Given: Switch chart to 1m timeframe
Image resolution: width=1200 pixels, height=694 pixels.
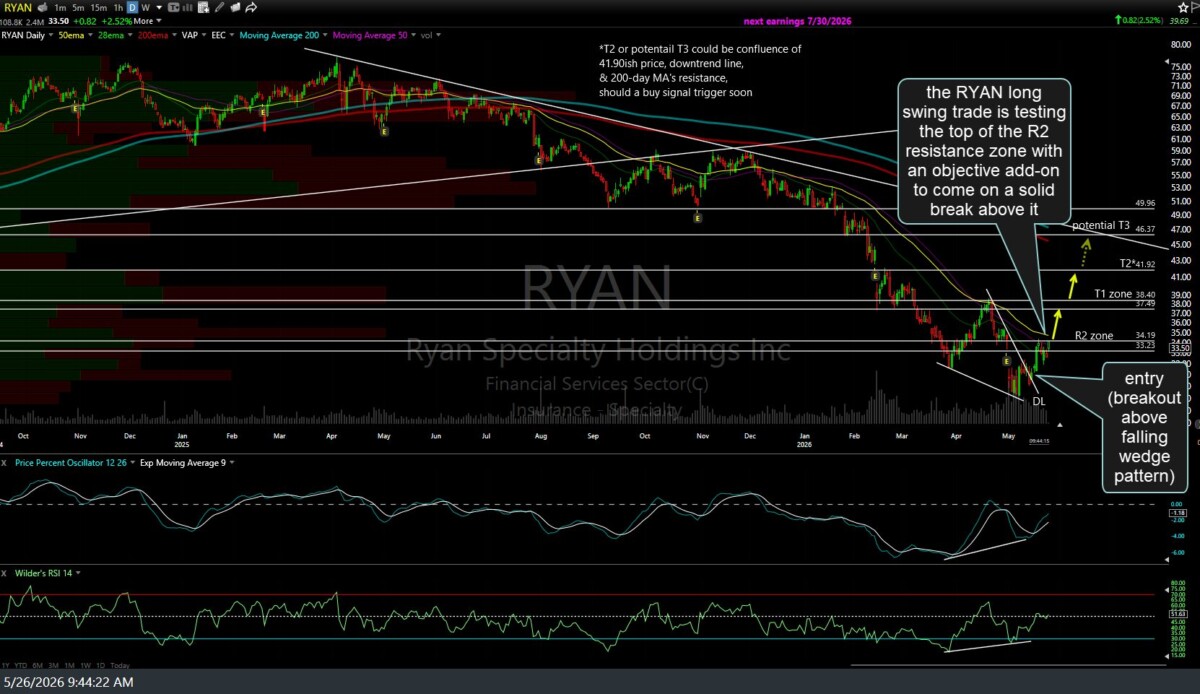Looking at the screenshot, I should point(60,7).
